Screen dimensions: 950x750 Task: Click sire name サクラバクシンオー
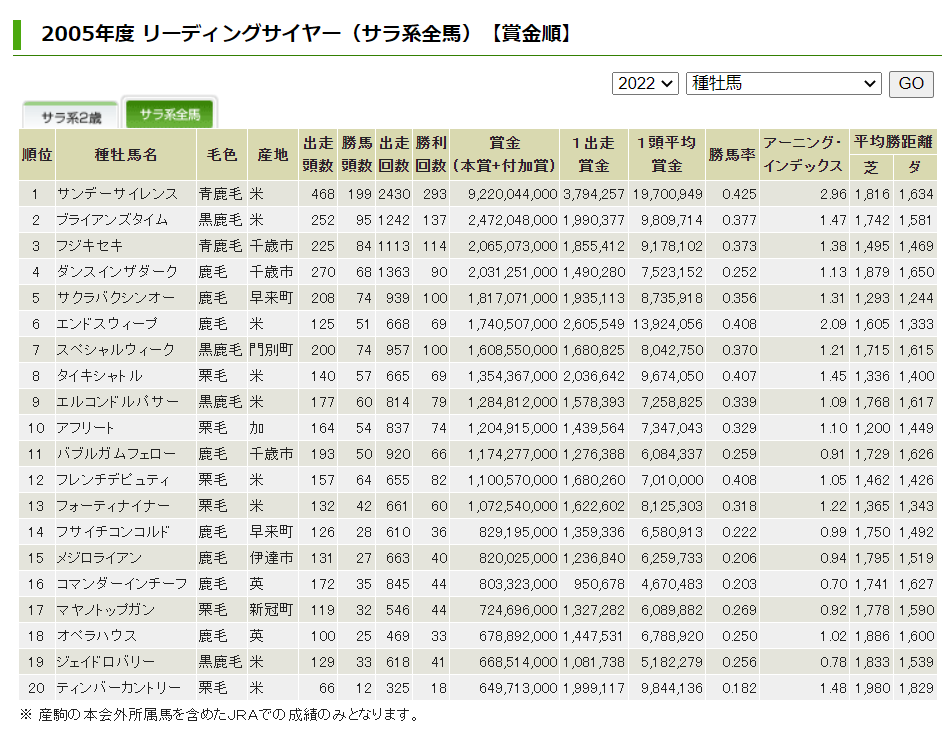[x=115, y=298]
